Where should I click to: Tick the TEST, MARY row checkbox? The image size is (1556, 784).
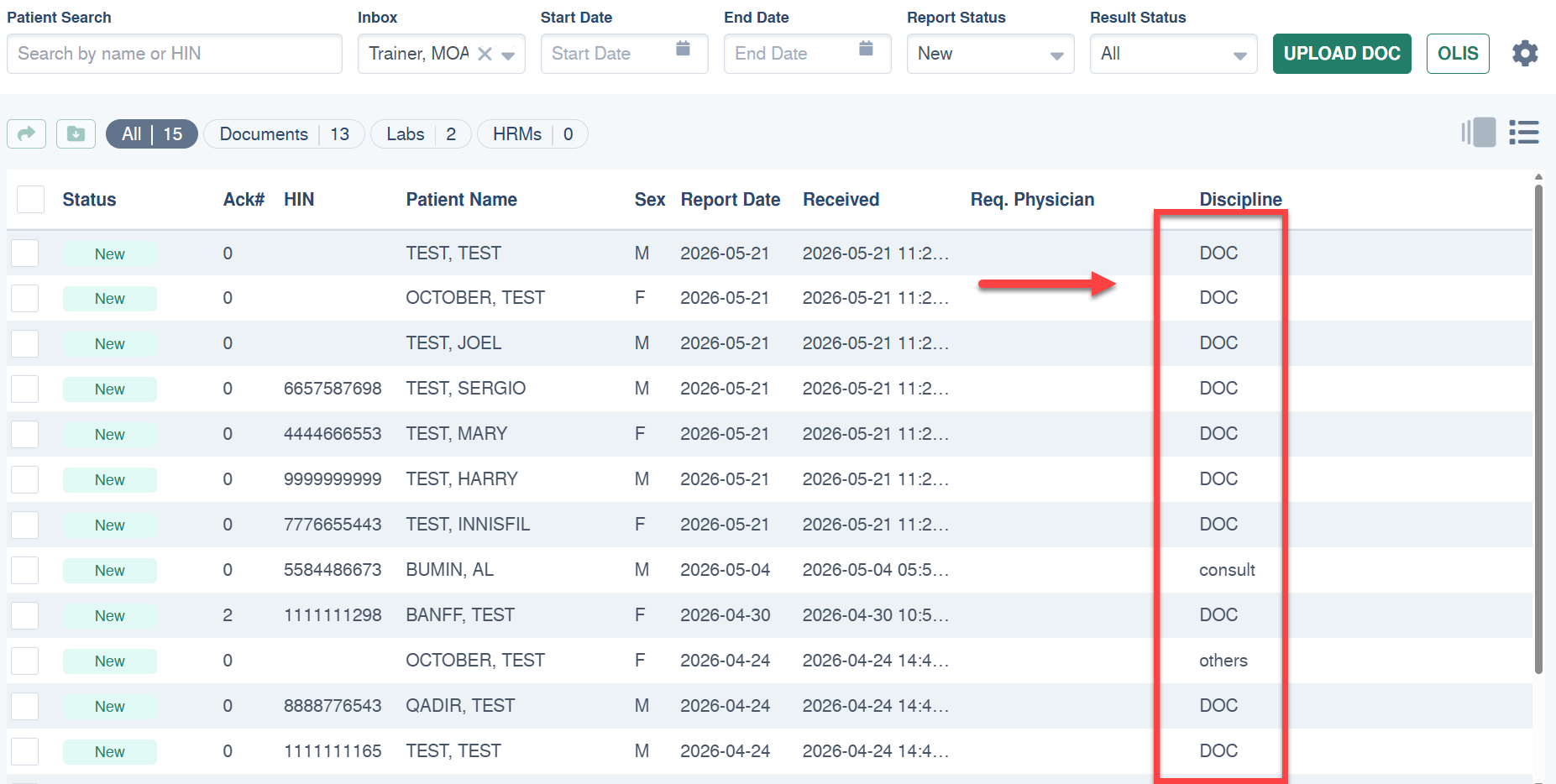tap(25, 434)
